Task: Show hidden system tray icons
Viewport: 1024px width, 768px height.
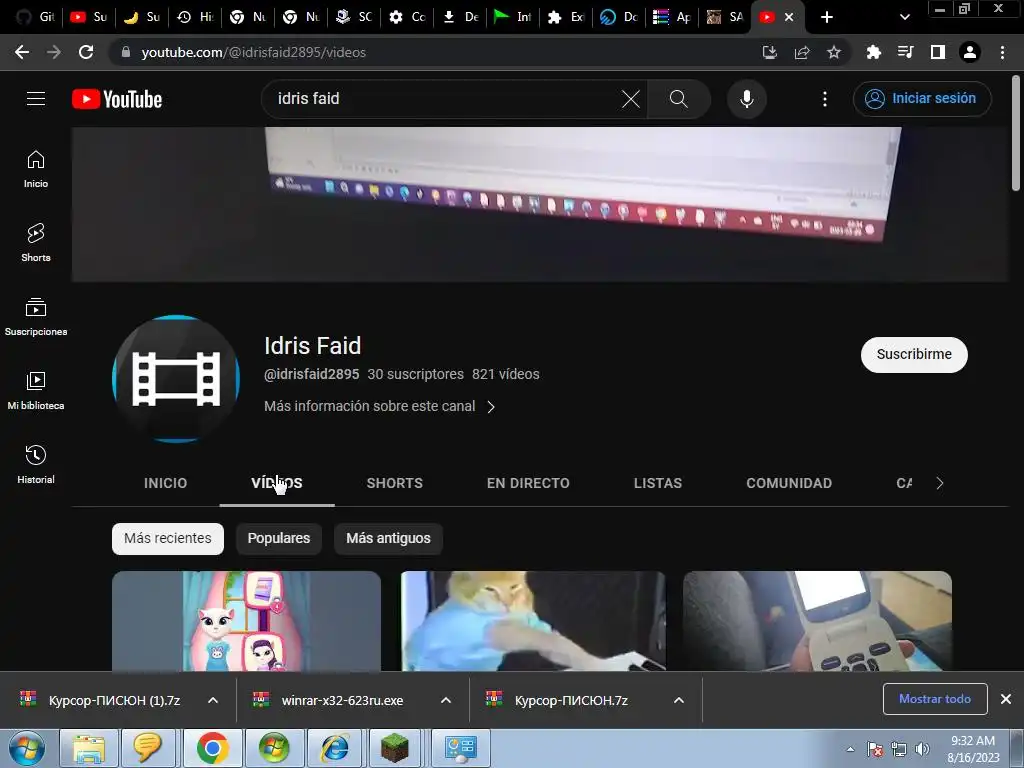Action: (850, 749)
